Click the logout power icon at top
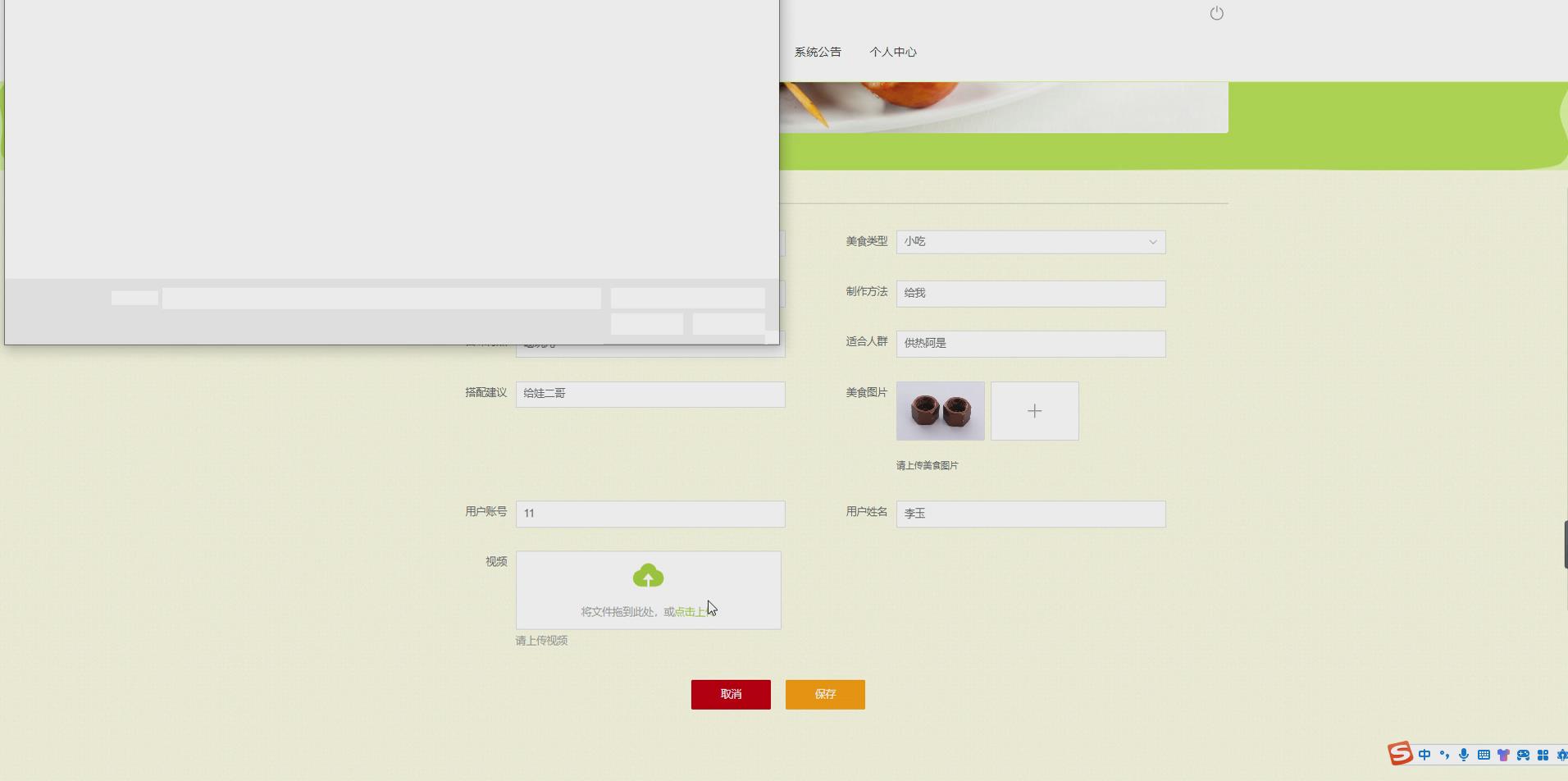The width and height of the screenshot is (1568, 781). tap(1217, 13)
